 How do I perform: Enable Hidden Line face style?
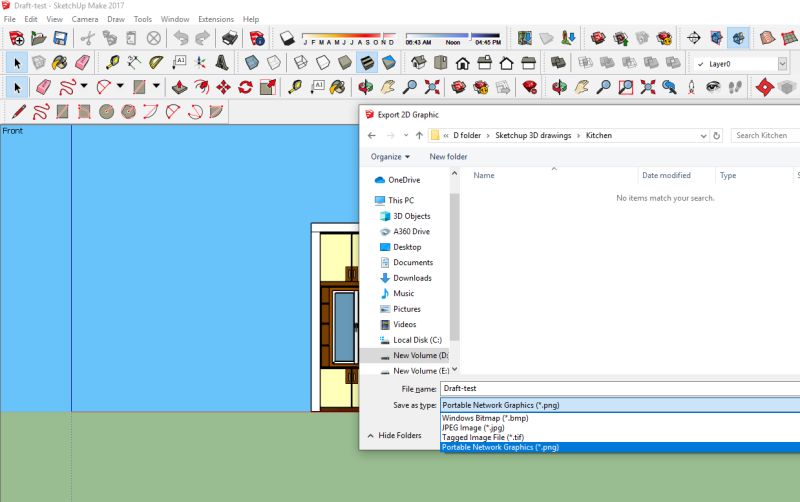tap(322, 63)
